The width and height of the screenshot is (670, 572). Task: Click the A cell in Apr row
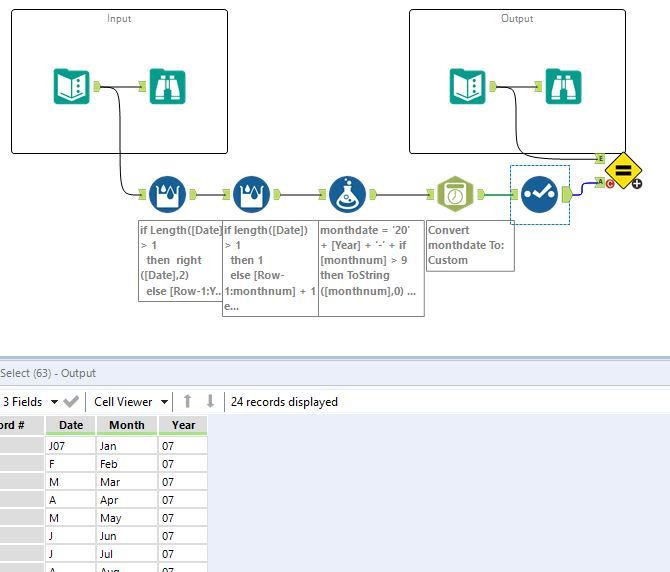[71, 500]
